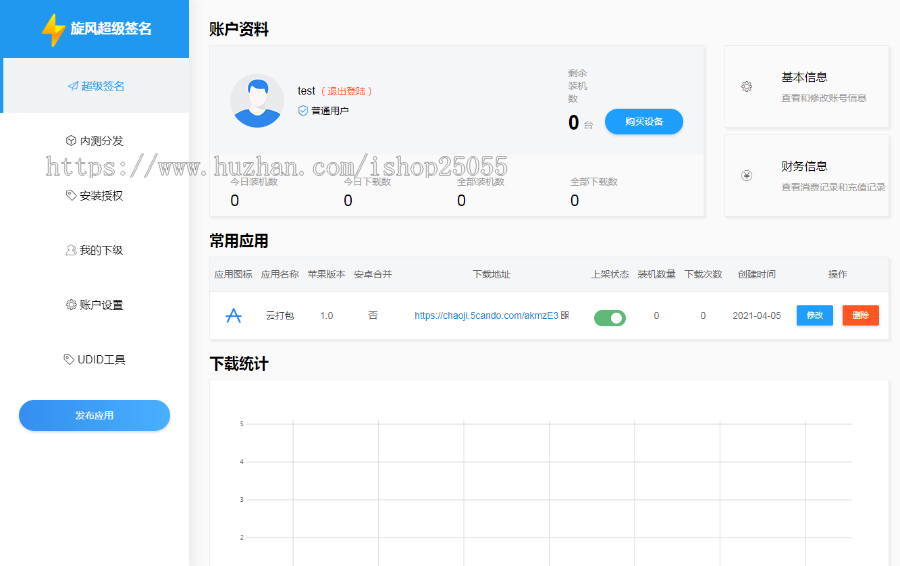Open 账户设置 in the sidebar

pyautogui.click(x=95, y=305)
